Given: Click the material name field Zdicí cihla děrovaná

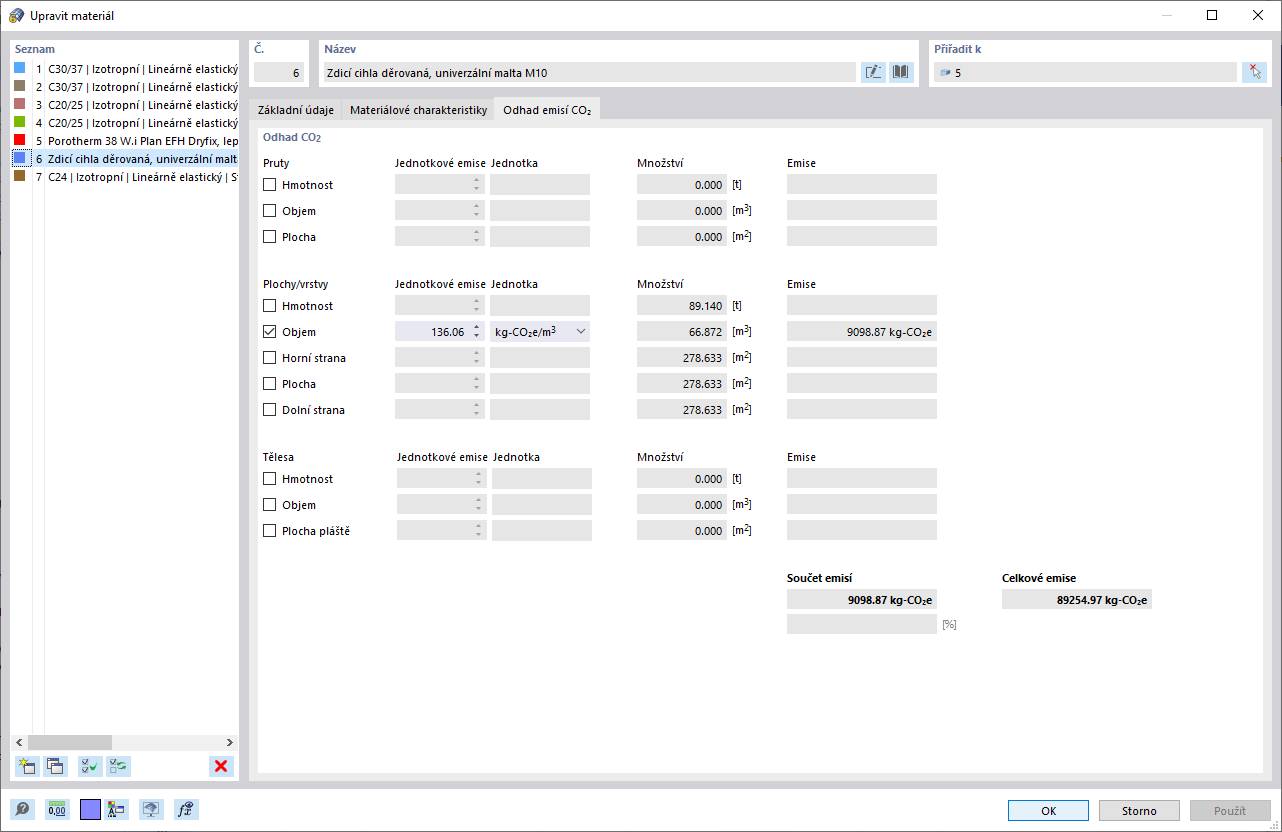Looking at the screenshot, I should [x=589, y=72].
